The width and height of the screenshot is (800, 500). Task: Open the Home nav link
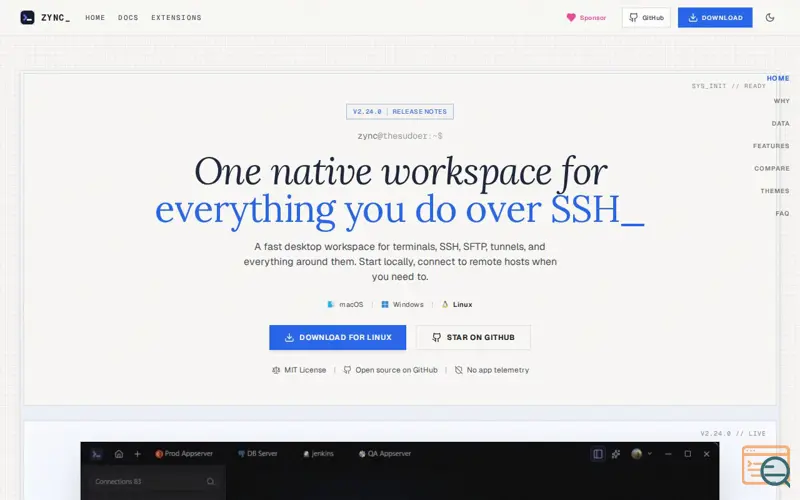click(95, 17)
